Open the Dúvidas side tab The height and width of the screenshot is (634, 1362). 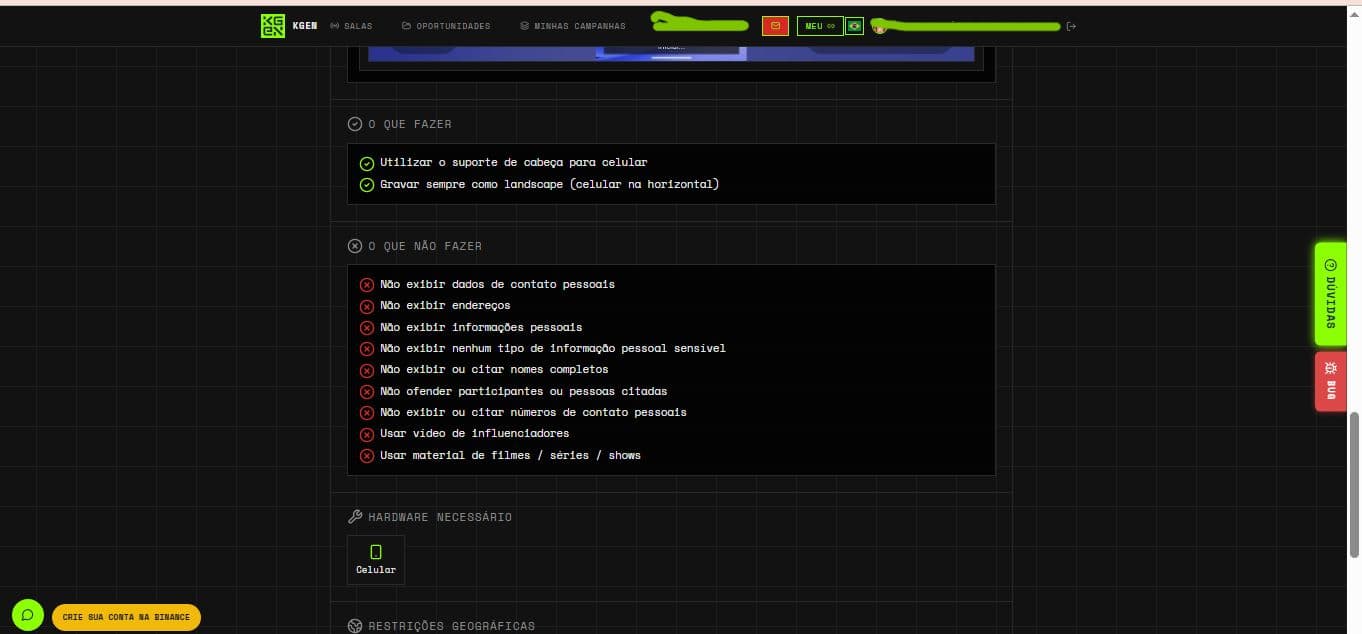1330,294
